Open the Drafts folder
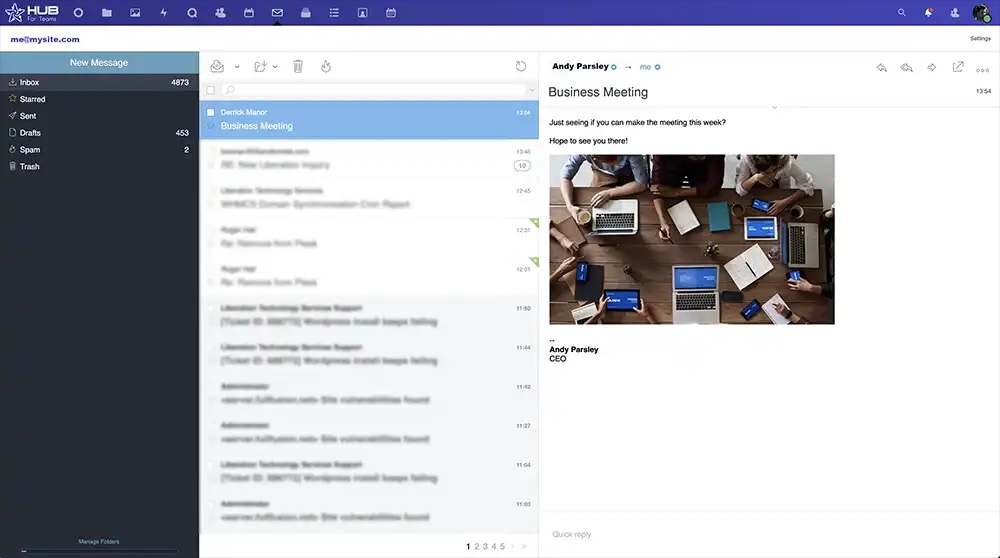The image size is (1000, 558). [x=30, y=133]
